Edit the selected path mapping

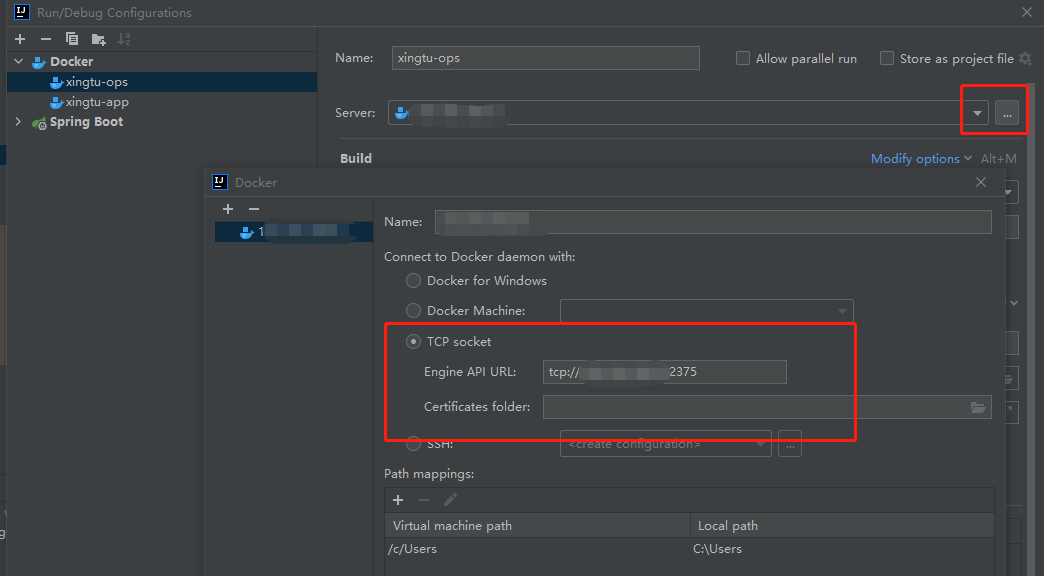(x=449, y=500)
